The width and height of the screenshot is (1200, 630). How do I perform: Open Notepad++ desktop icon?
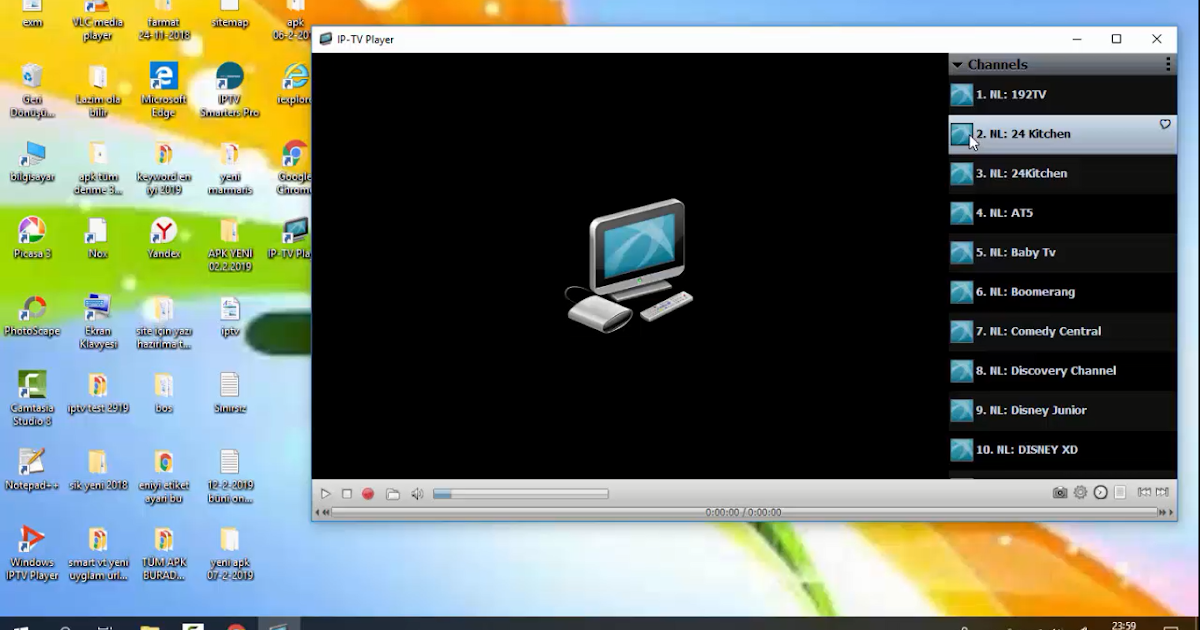coord(32,468)
